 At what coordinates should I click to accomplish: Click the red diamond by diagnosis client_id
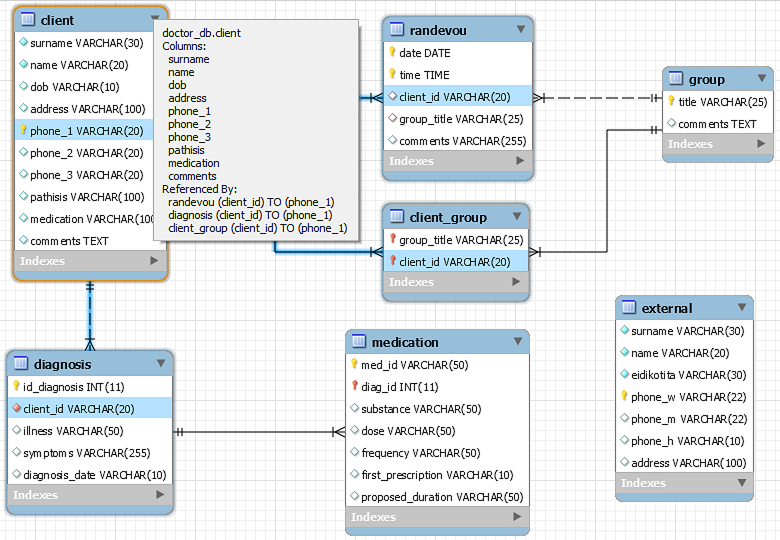click(x=16, y=408)
